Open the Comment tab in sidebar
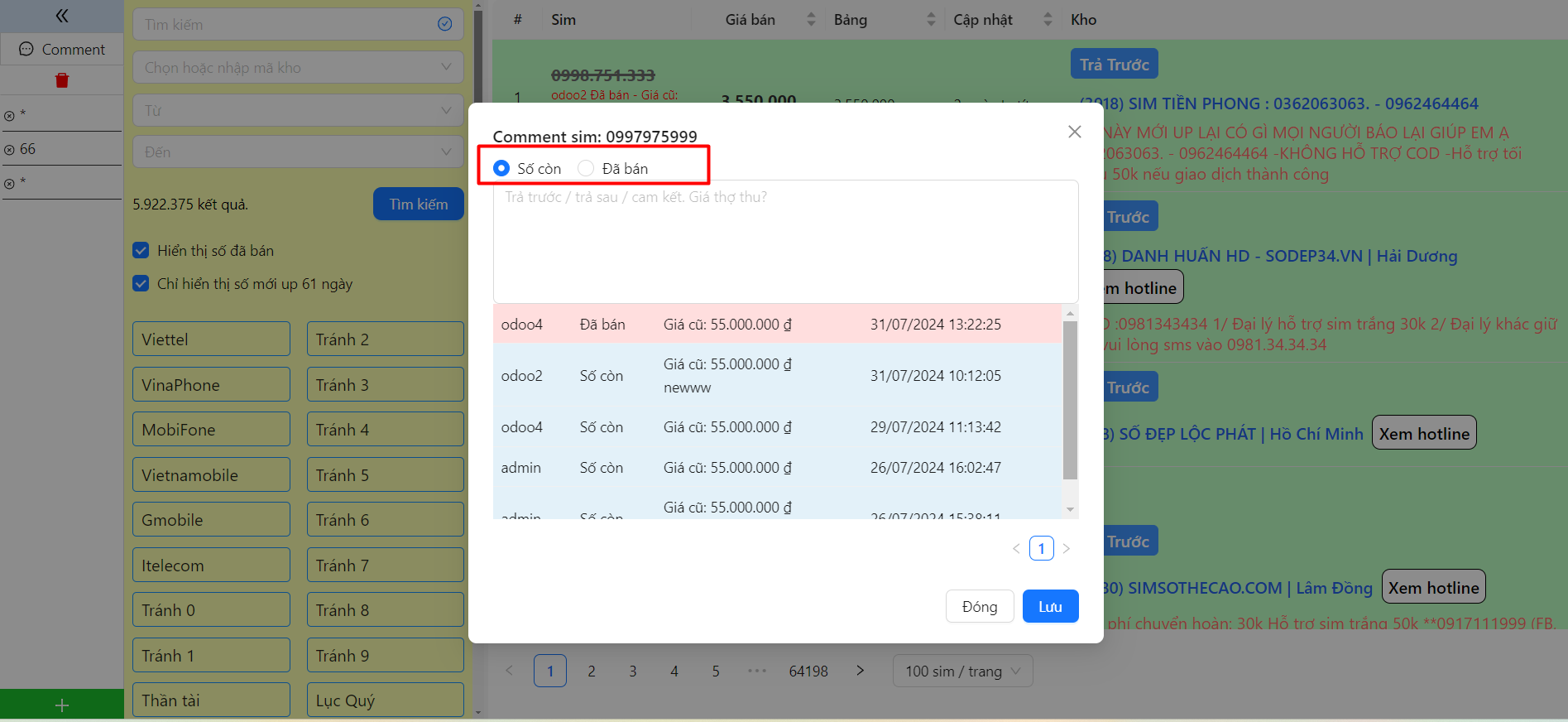The width and height of the screenshot is (1568, 722). click(62, 50)
